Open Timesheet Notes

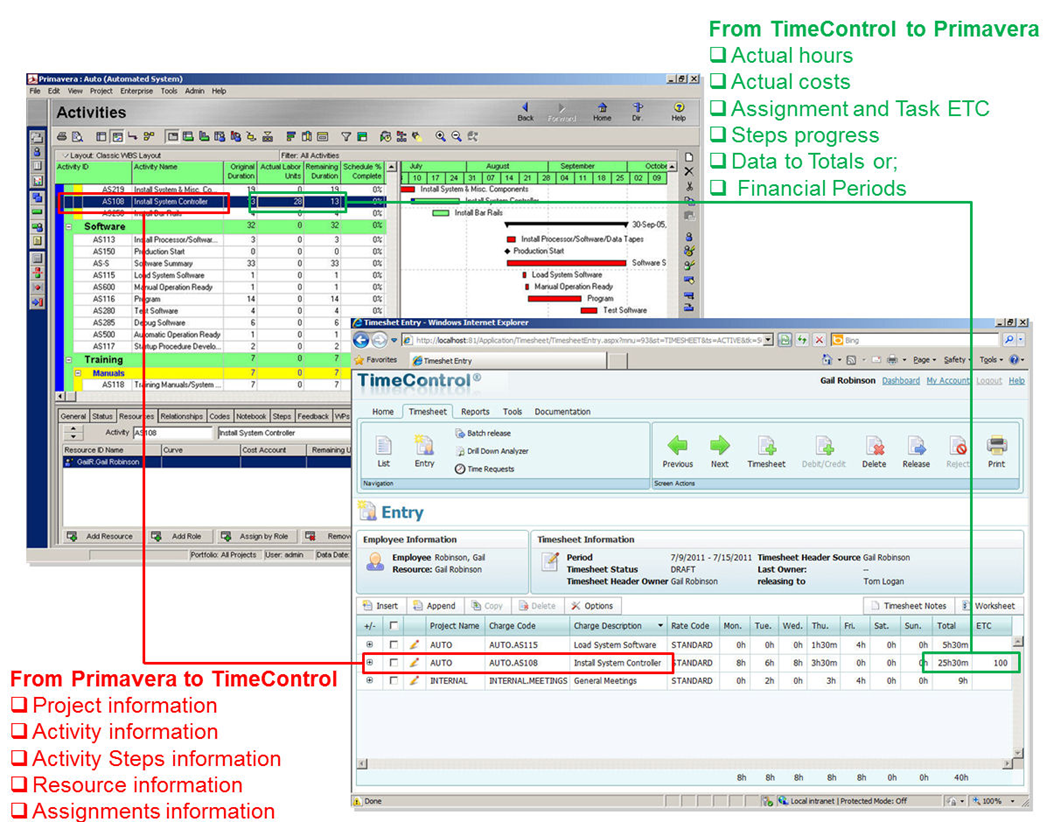pyautogui.click(x=908, y=606)
